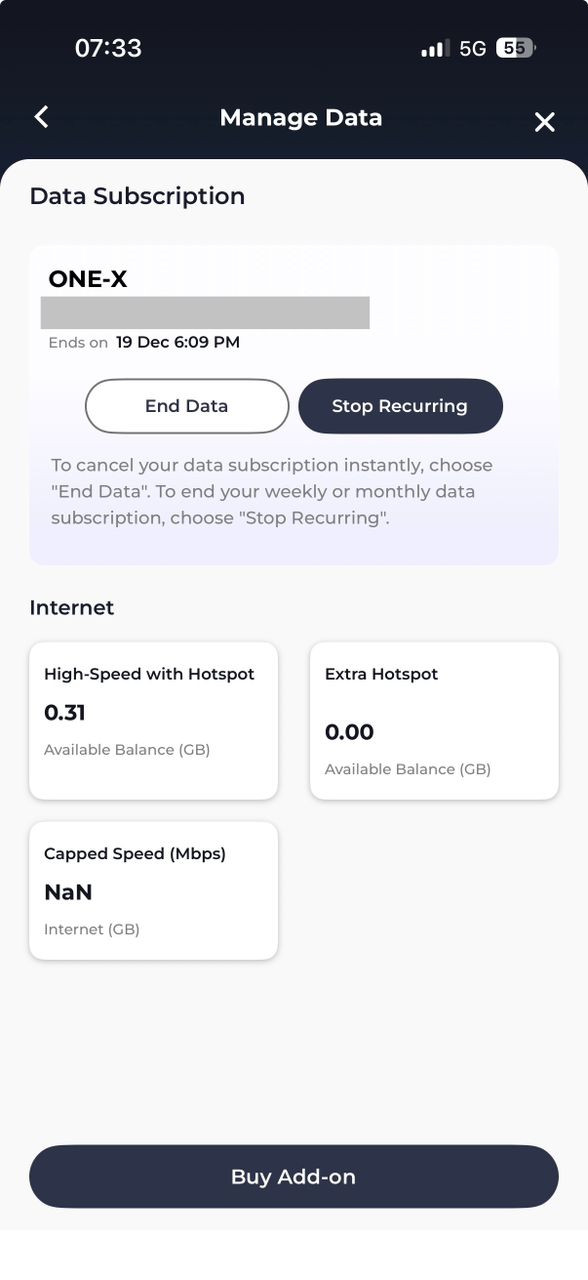Tap the Ends on 19 Dec date
The width and height of the screenshot is (588, 1280).
pos(144,342)
